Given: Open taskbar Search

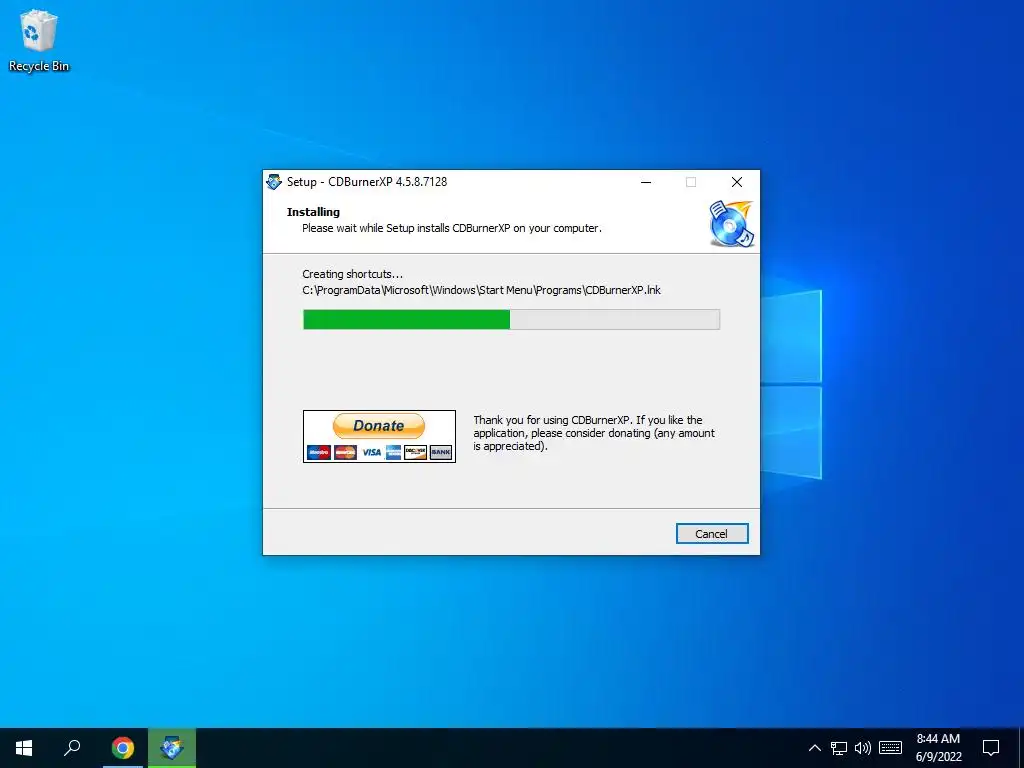Looking at the screenshot, I should tap(72, 748).
